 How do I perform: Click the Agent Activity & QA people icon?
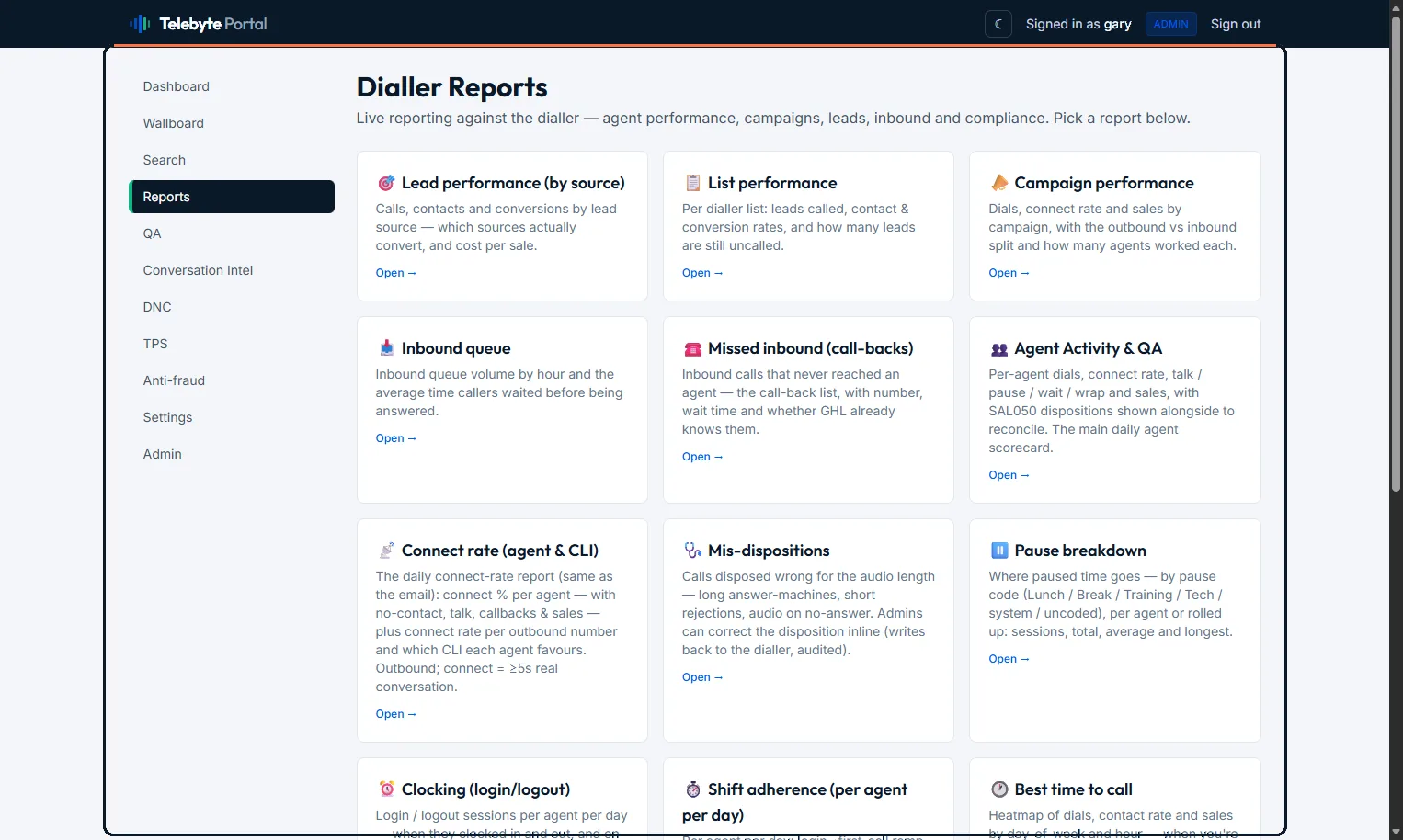pyautogui.click(x=999, y=348)
